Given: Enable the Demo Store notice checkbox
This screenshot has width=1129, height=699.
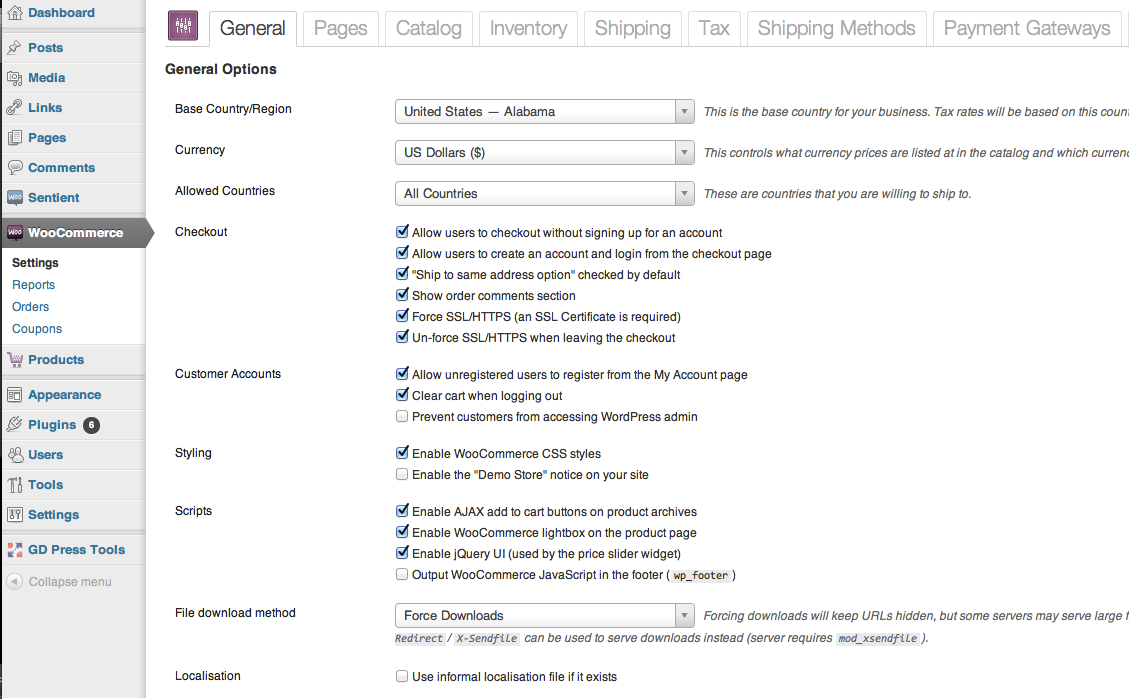Looking at the screenshot, I should coord(402,474).
